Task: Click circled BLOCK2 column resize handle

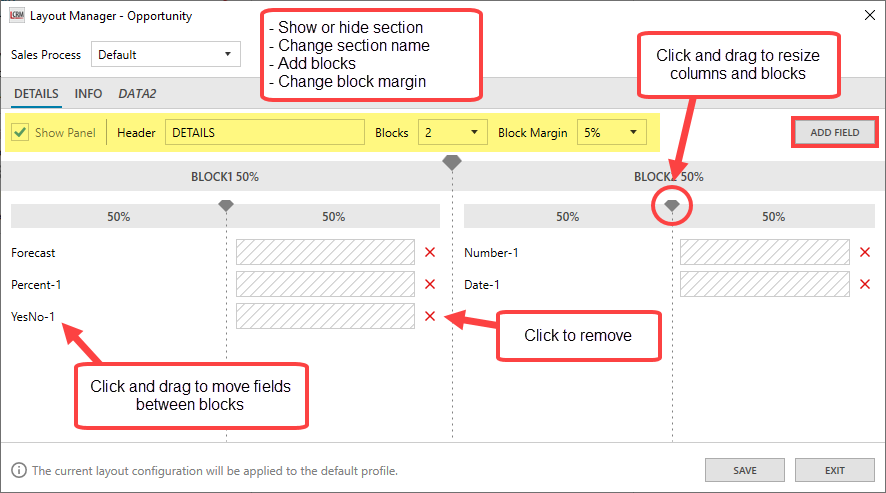Action: coord(672,204)
